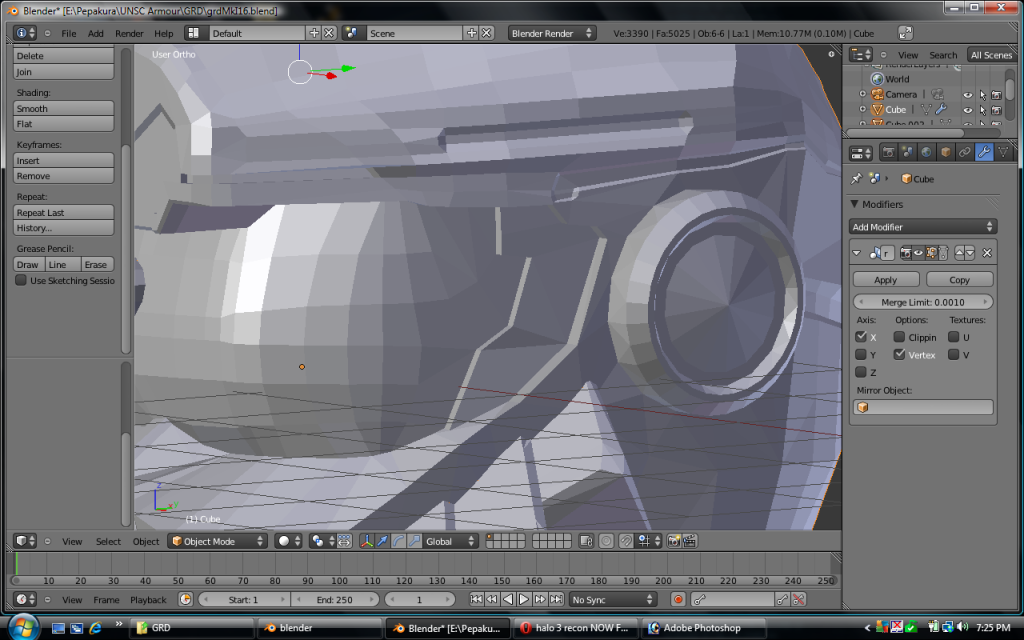The image size is (1024, 640).
Task: Open the Object properties tab
Action: 945,153
